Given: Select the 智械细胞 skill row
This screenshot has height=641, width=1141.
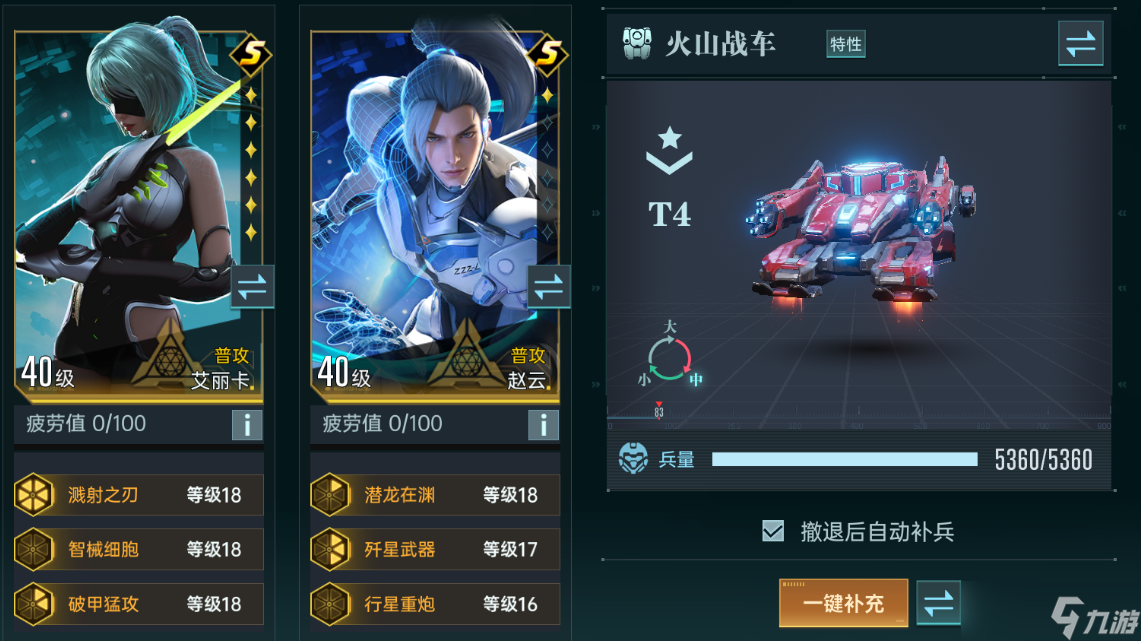Looking at the screenshot, I should tap(139, 549).
